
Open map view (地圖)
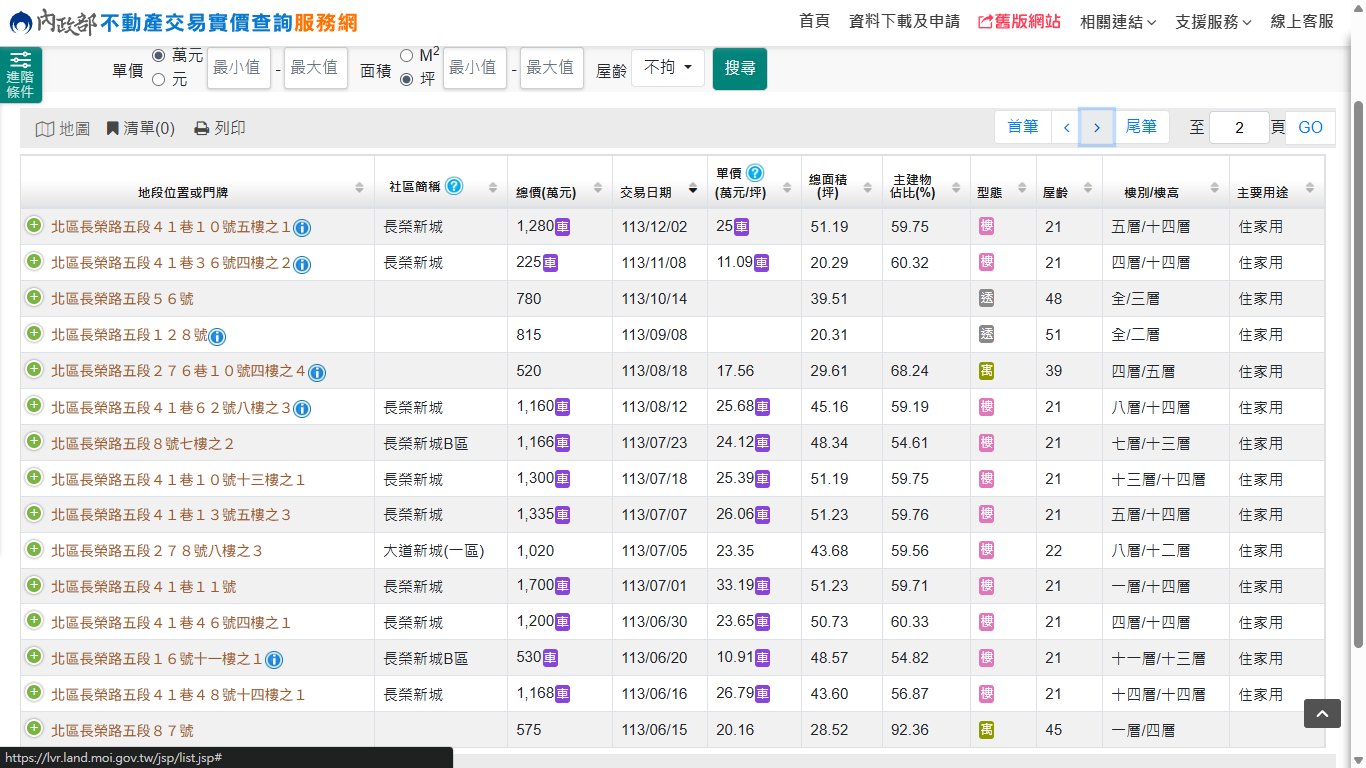pyautogui.click(x=63, y=129)
